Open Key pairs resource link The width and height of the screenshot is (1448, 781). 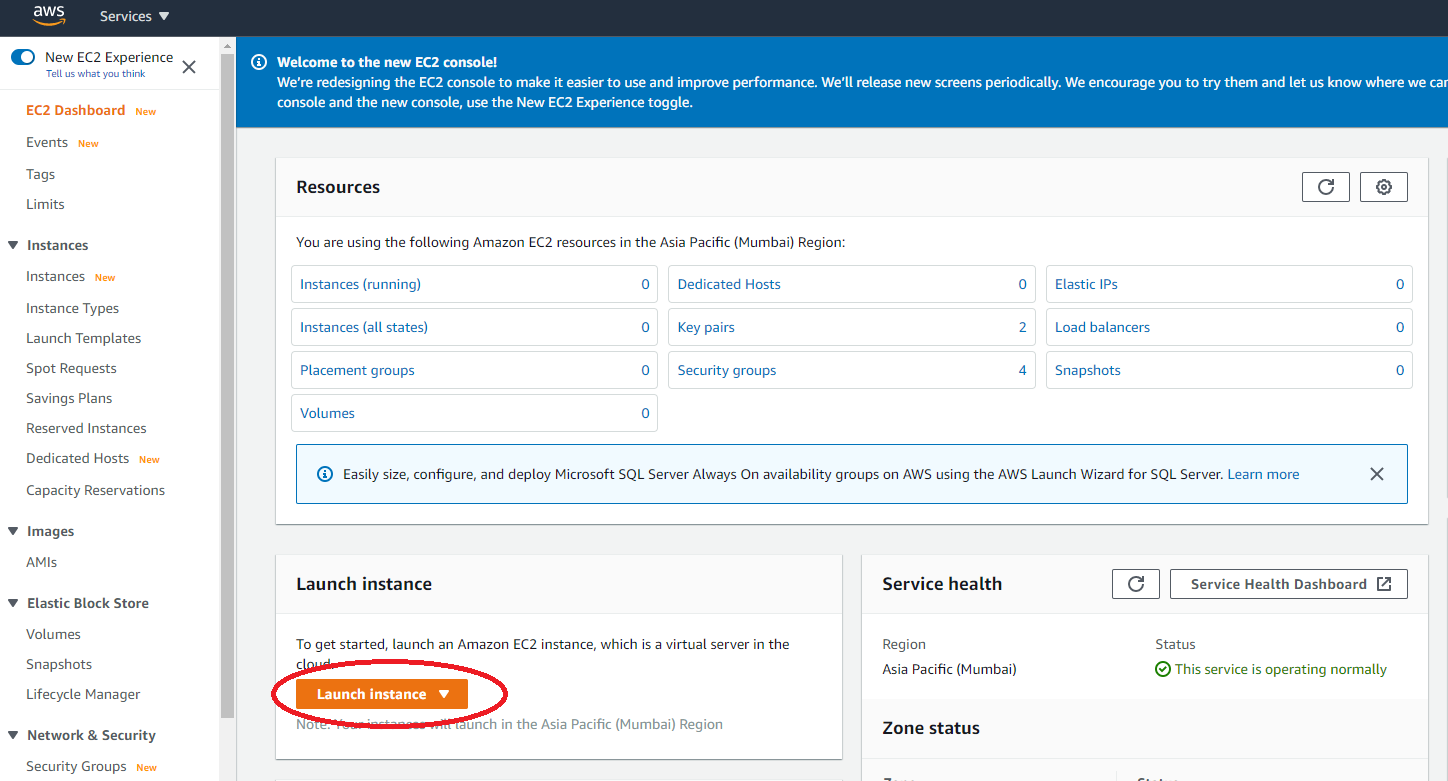pyautogui.click(x=706, y=327)
